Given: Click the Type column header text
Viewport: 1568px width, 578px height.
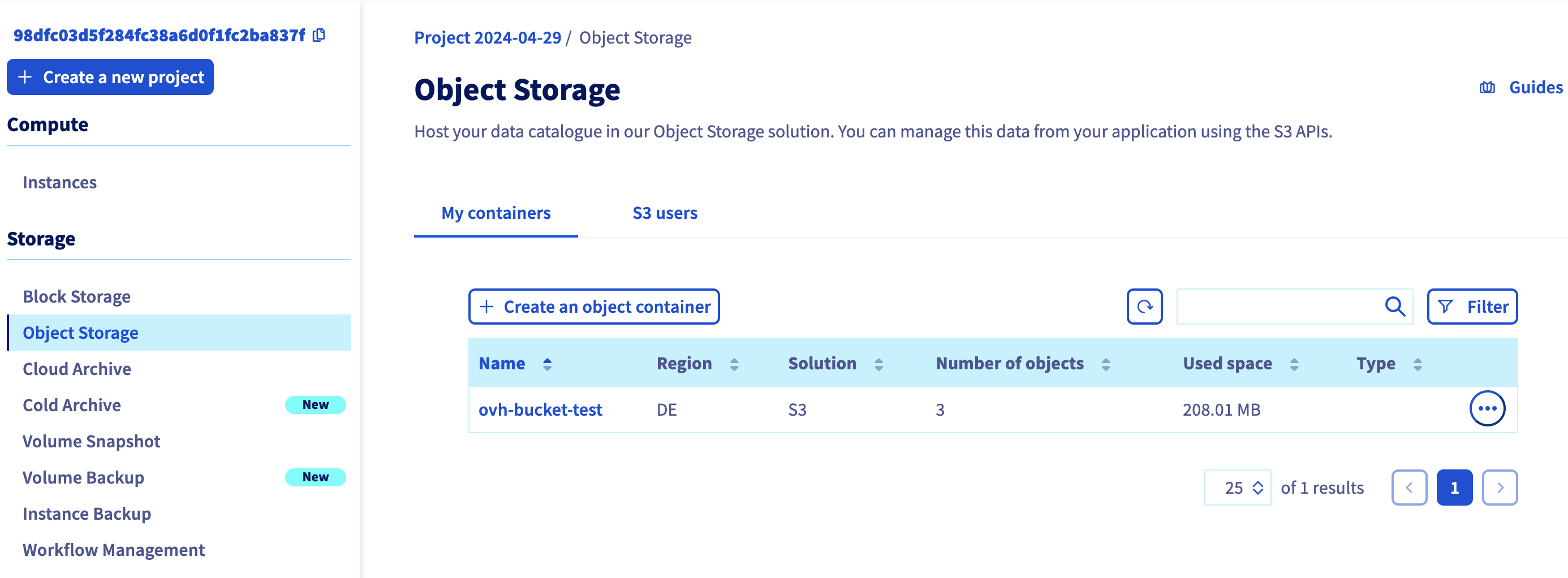Looking at the screenshot, I should point(1376,363).
